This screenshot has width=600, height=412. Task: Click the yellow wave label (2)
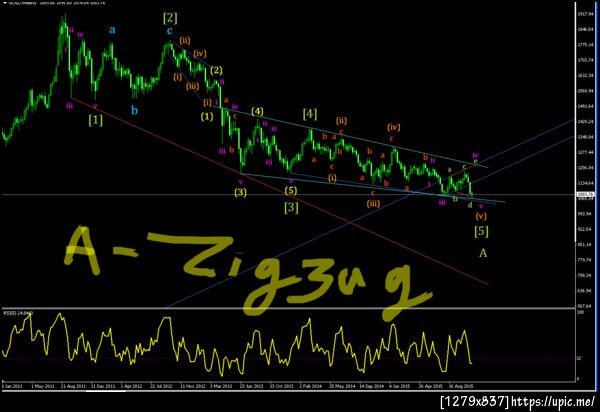click(216, 70)
